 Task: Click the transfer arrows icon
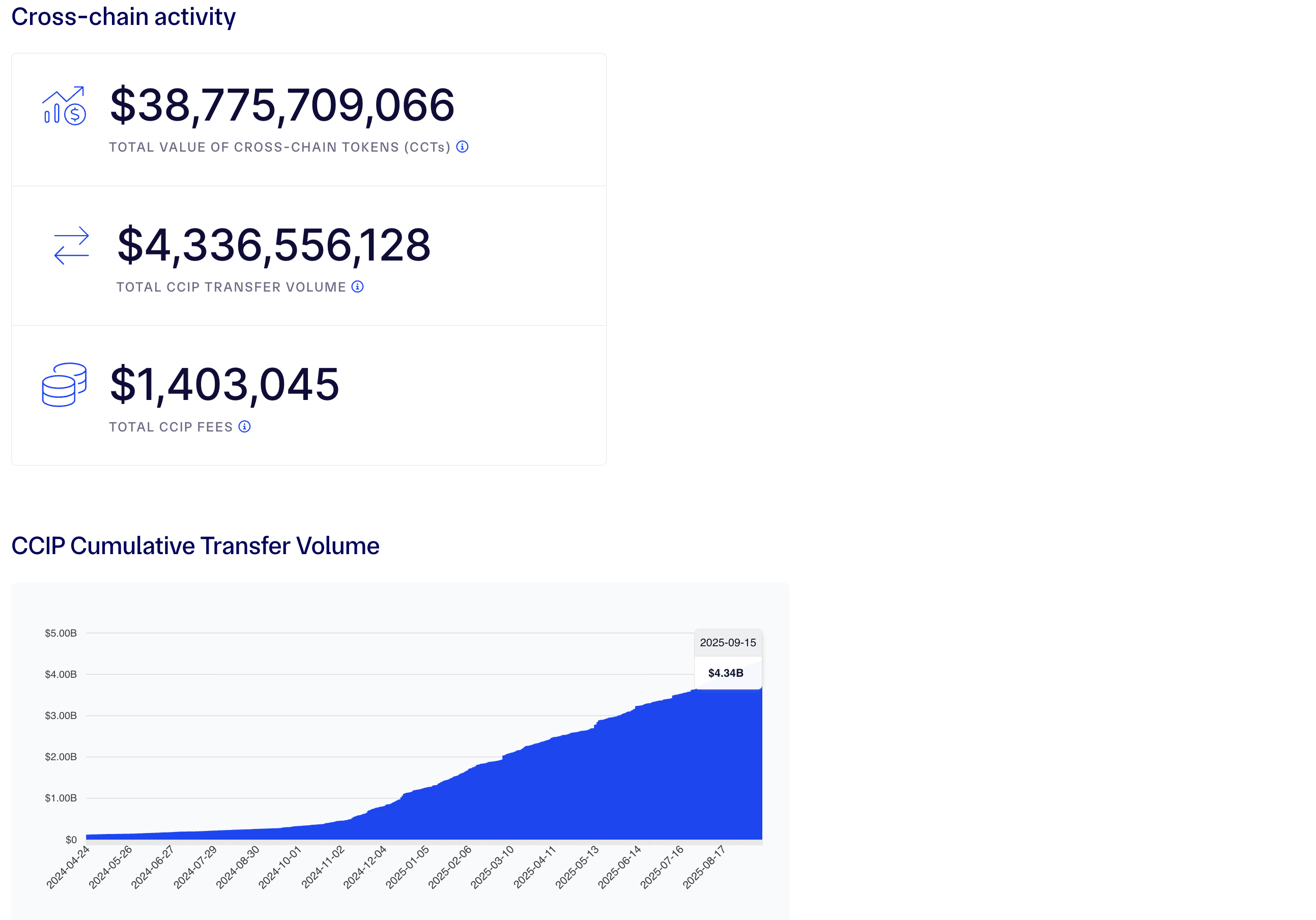click(x=72, y=245)
